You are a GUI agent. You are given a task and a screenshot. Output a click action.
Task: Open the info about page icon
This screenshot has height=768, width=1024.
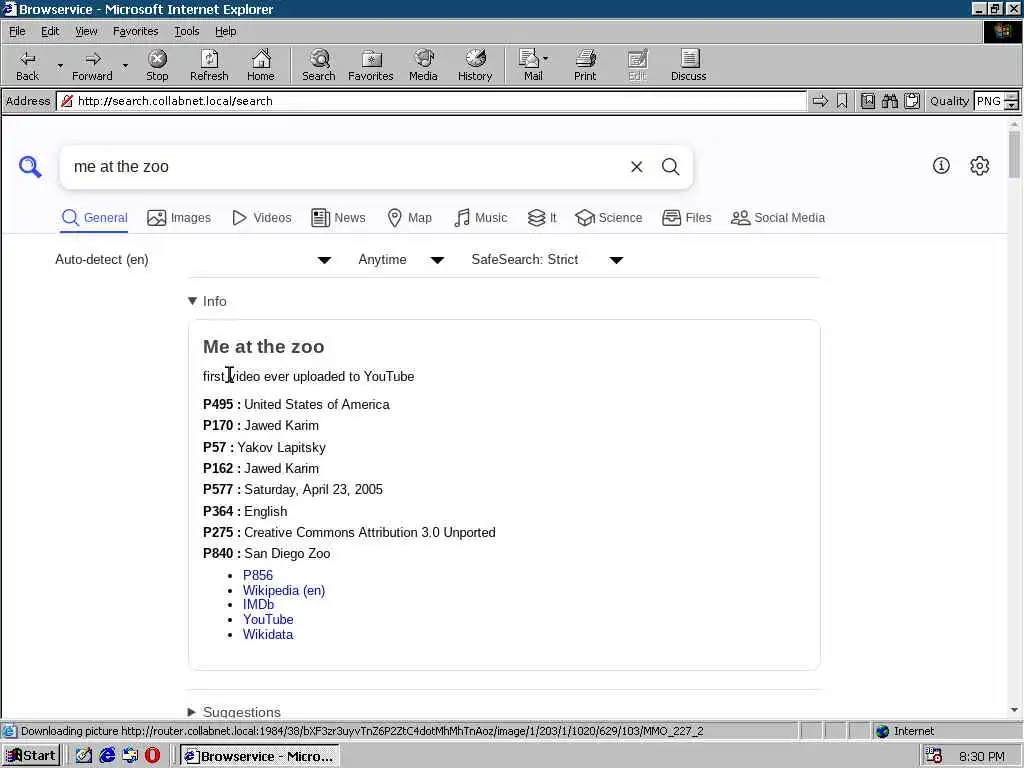coord(941,166)
